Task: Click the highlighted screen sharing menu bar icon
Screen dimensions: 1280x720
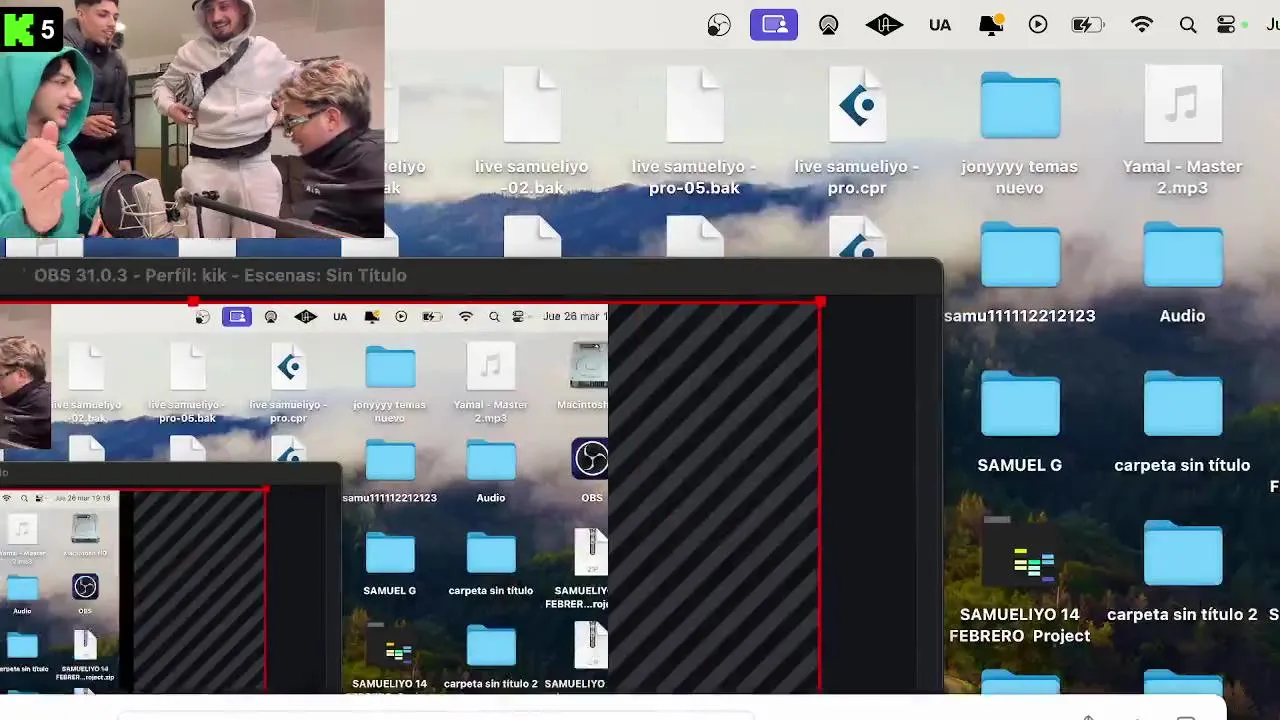Action: pyautogui.click(x=774, y=25)
